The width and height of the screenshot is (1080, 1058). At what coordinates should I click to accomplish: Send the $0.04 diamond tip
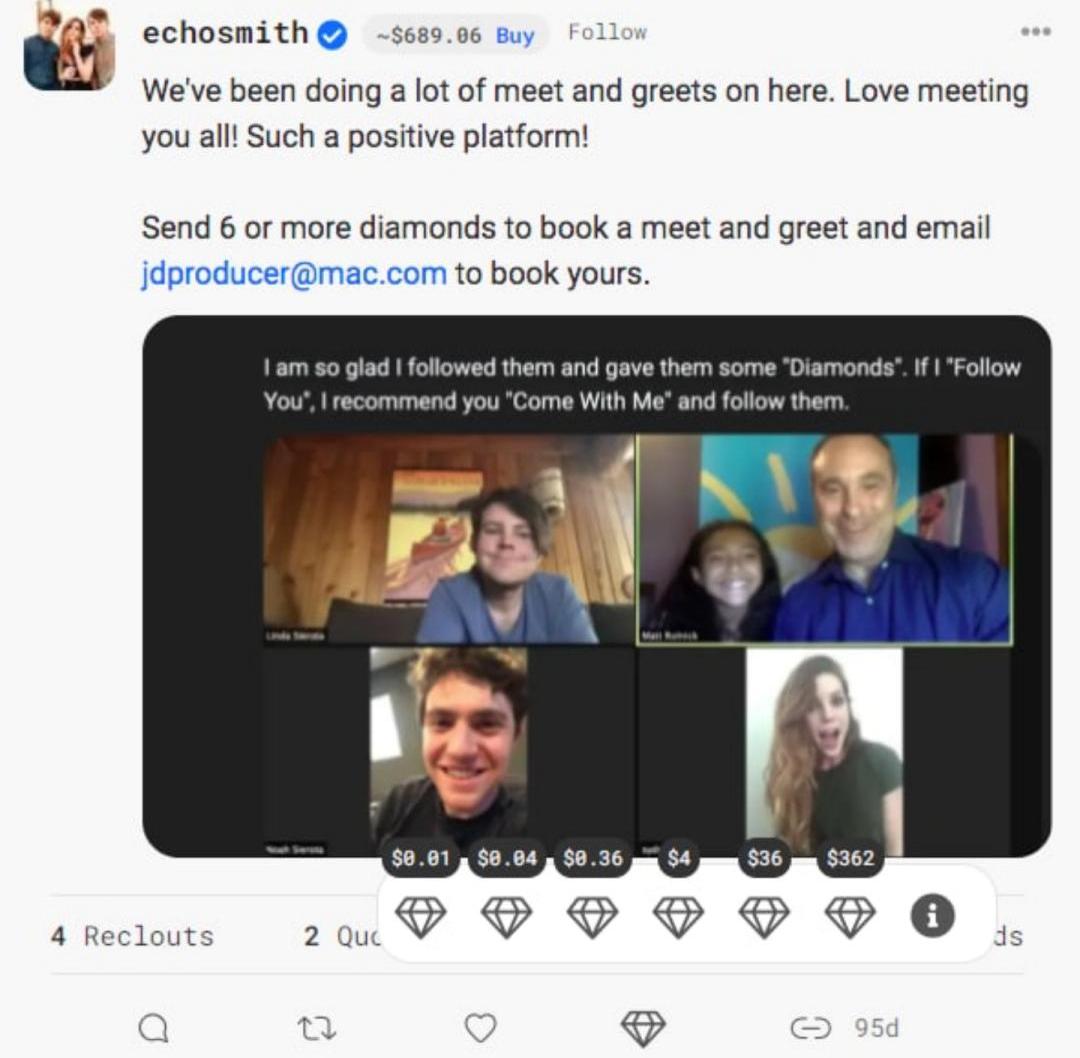pyautogui.click(x=506, y=916)
